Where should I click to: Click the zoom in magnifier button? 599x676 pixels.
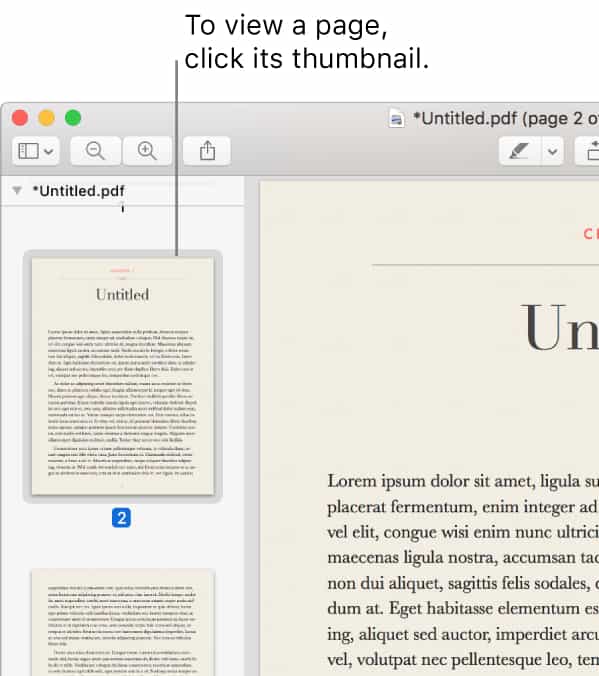pos(147,151)
